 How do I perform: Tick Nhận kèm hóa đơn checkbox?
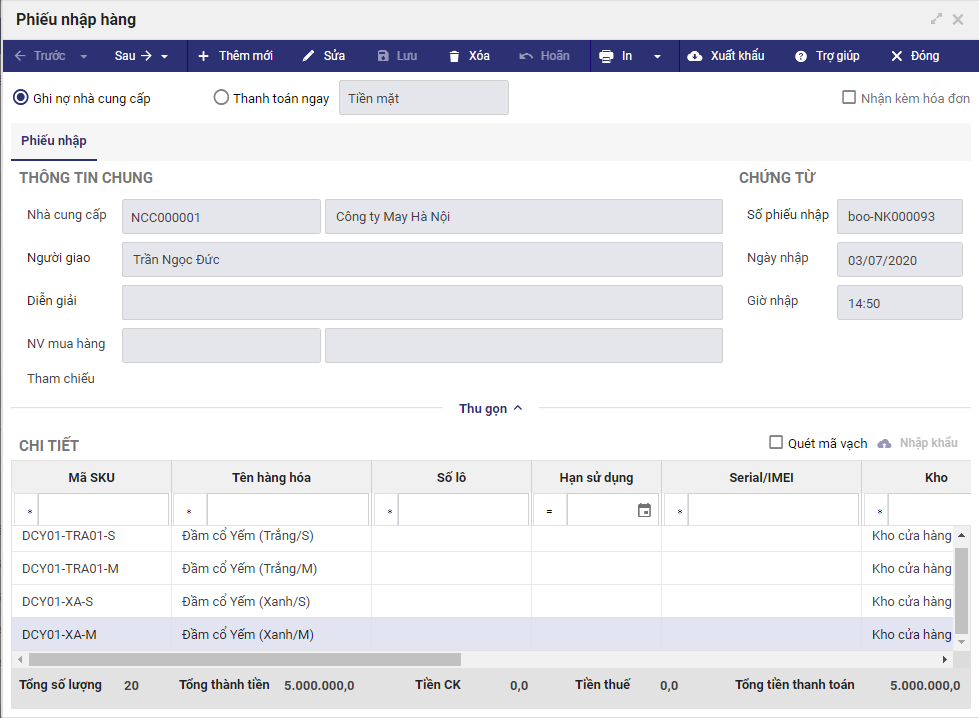[849, 97]
